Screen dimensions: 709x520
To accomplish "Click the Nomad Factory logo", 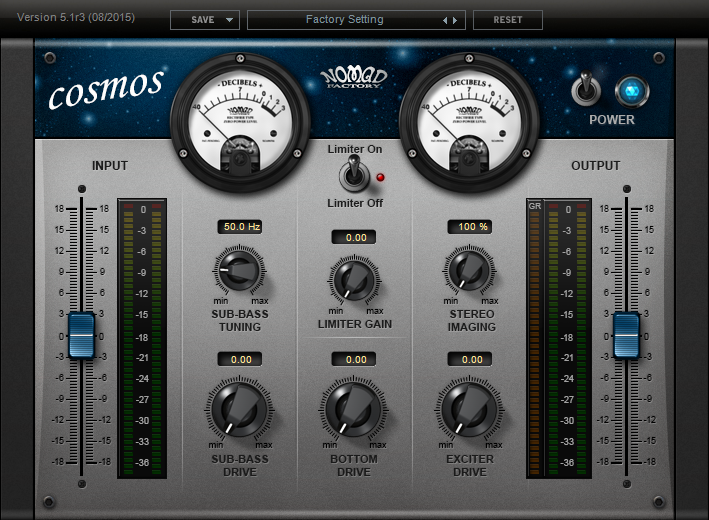I will [354, 78].
